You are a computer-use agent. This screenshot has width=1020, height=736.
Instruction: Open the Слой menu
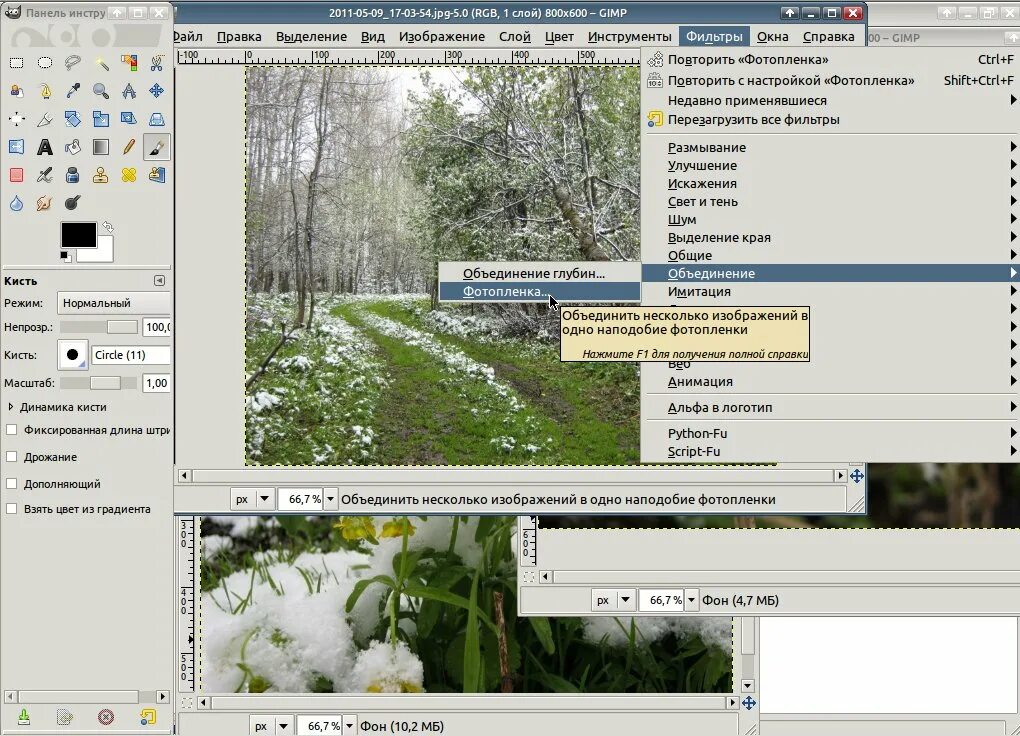(x=515, y=36)
